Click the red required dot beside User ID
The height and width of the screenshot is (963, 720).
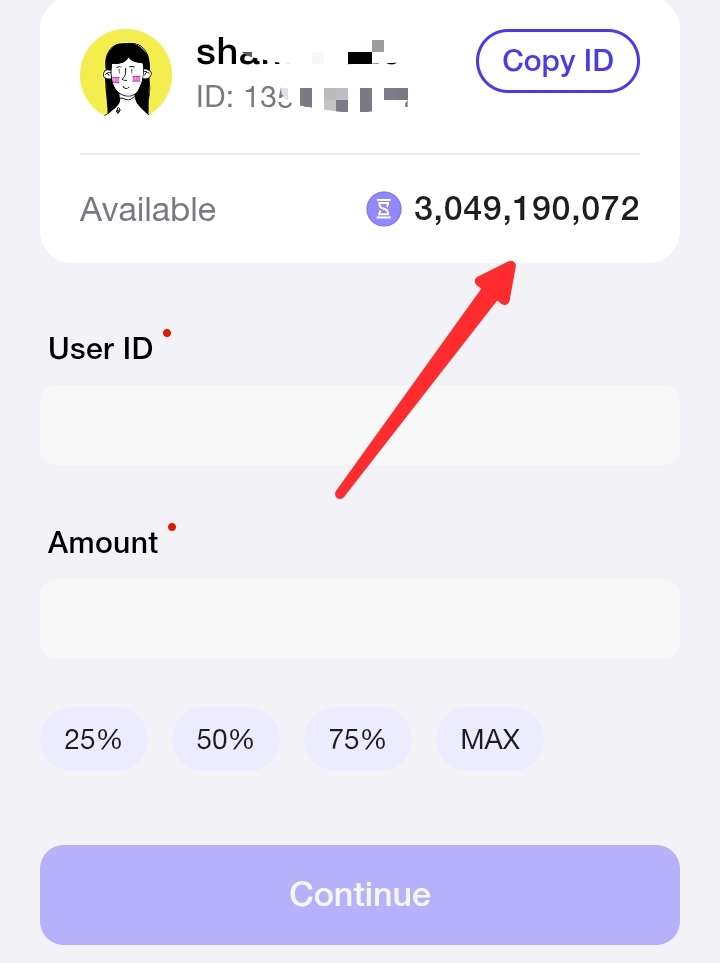point(166,333)
